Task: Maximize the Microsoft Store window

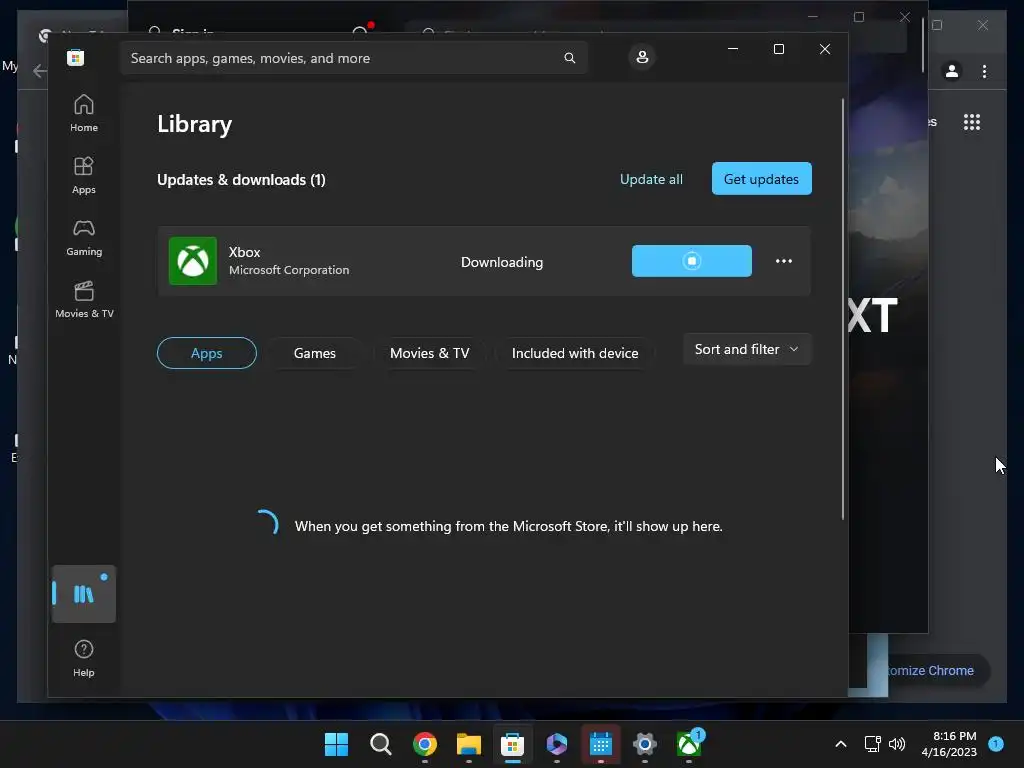Action: point(778,49)
